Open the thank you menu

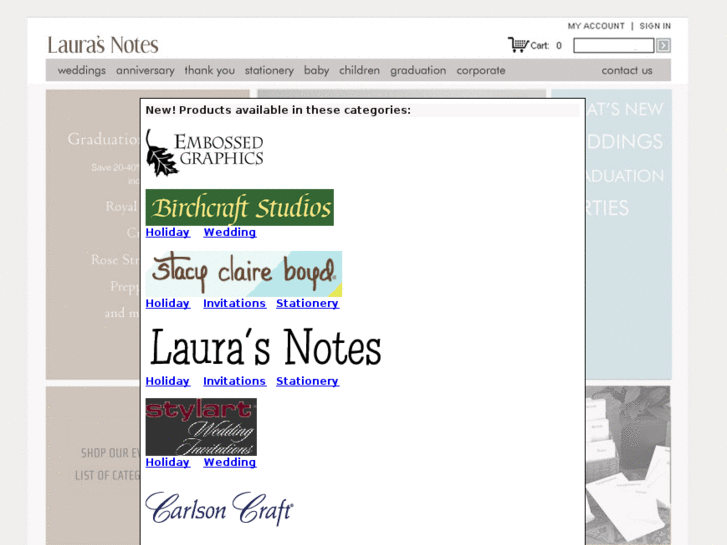[210, 71]
